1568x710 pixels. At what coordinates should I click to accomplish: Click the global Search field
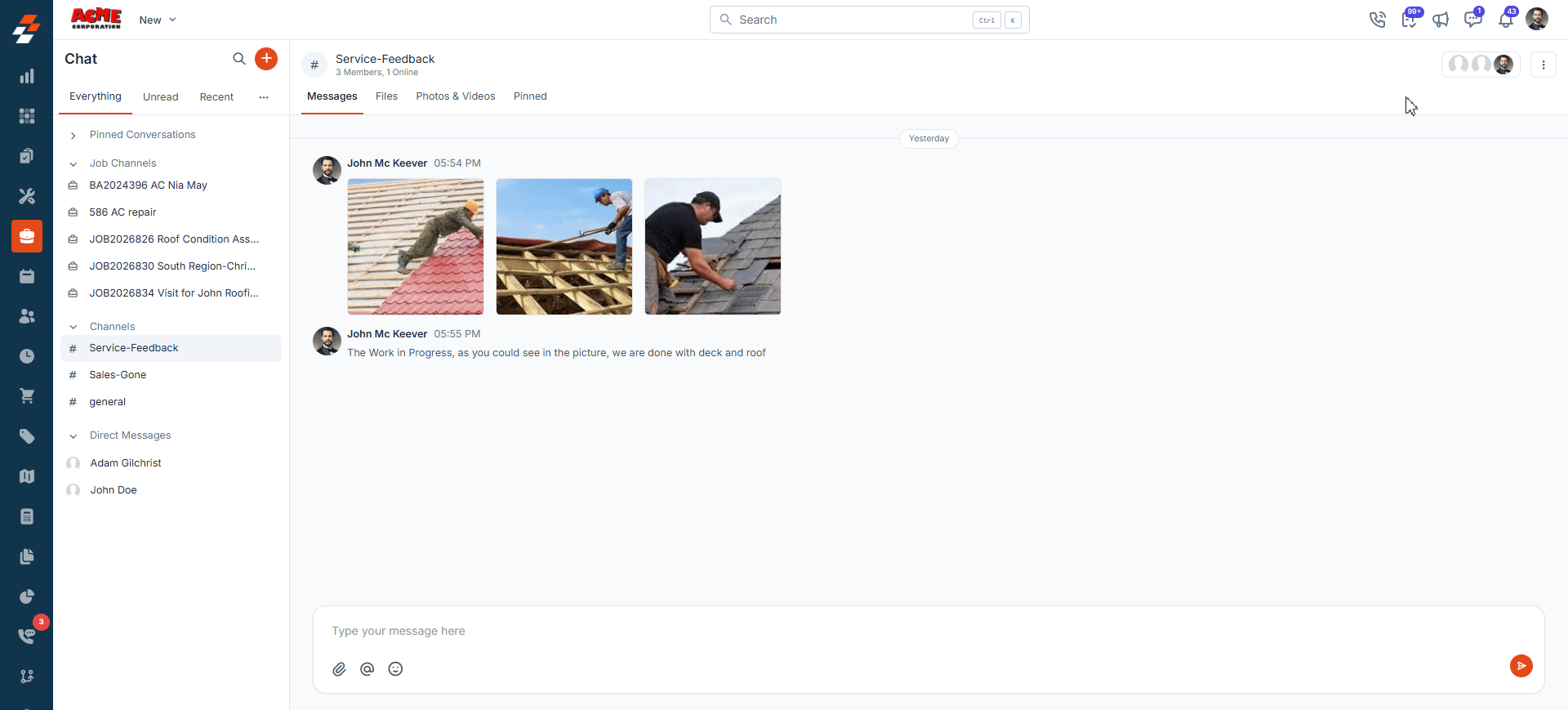[x=869, y=20]
